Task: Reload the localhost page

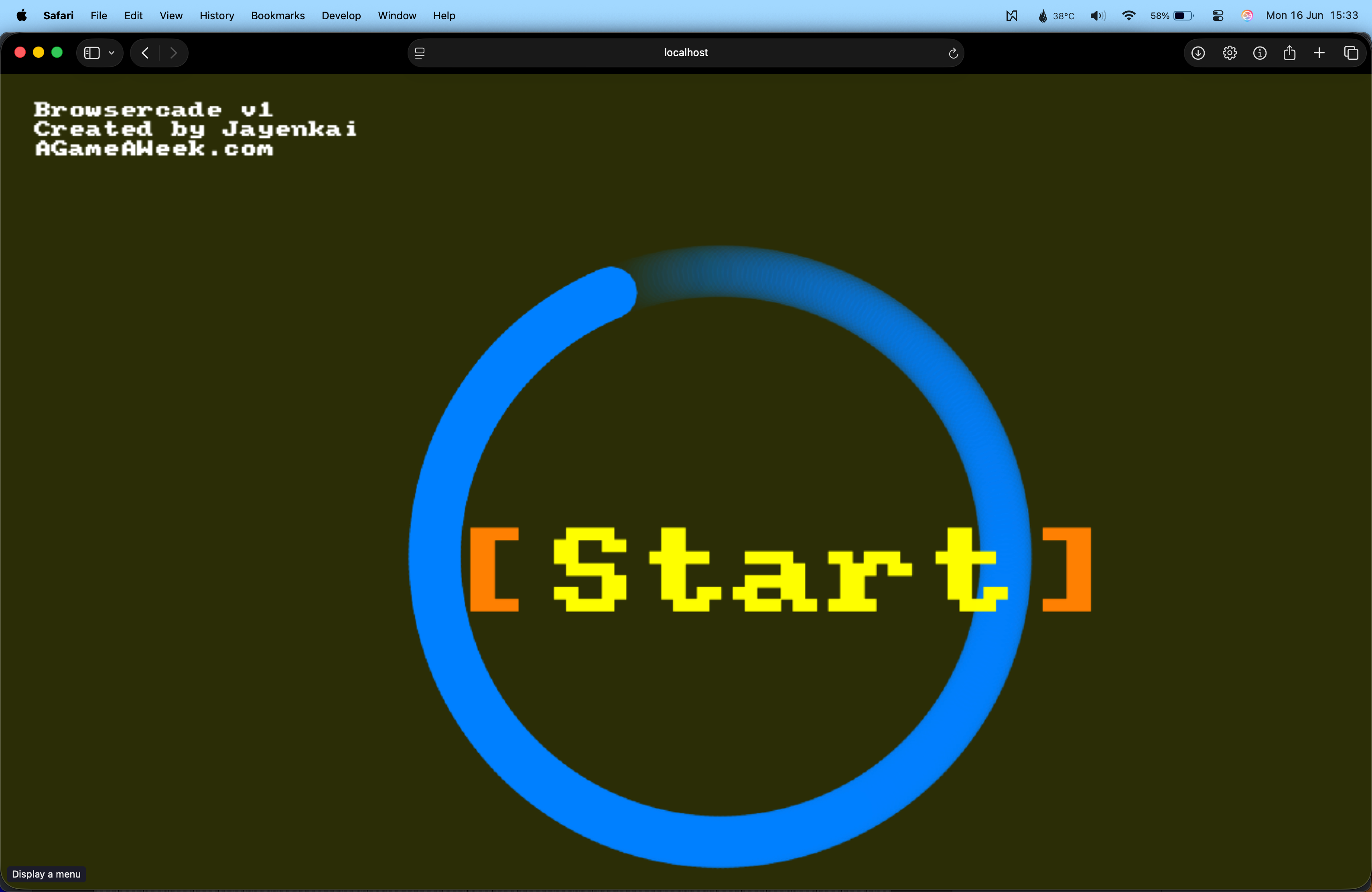Action: click(x=953, y=53)
